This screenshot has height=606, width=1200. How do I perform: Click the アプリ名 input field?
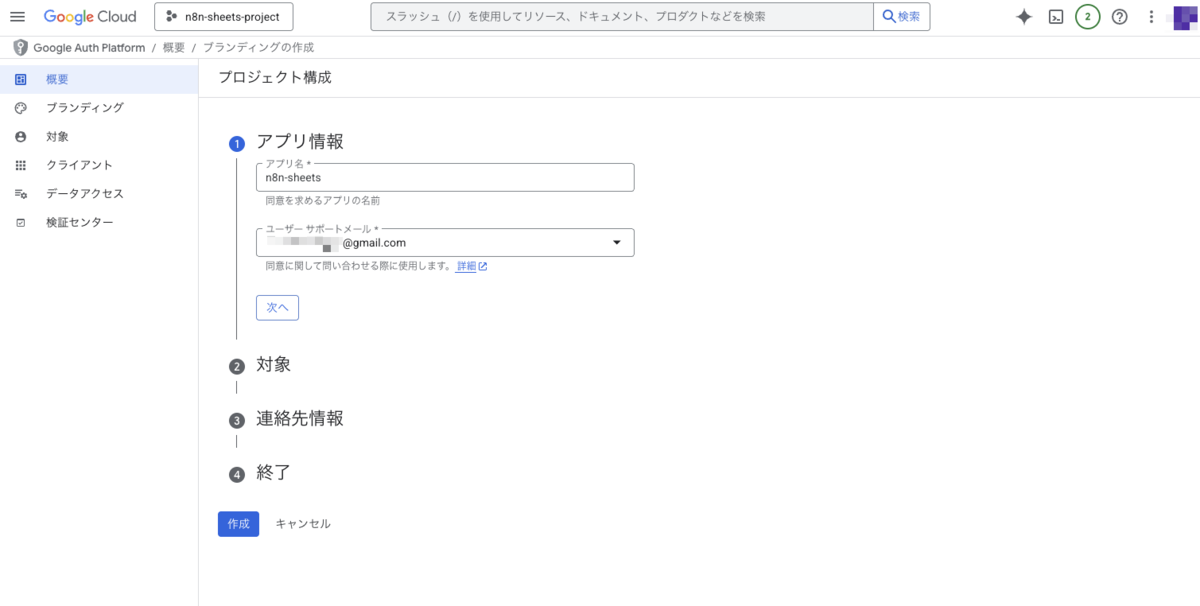[445, 177]
